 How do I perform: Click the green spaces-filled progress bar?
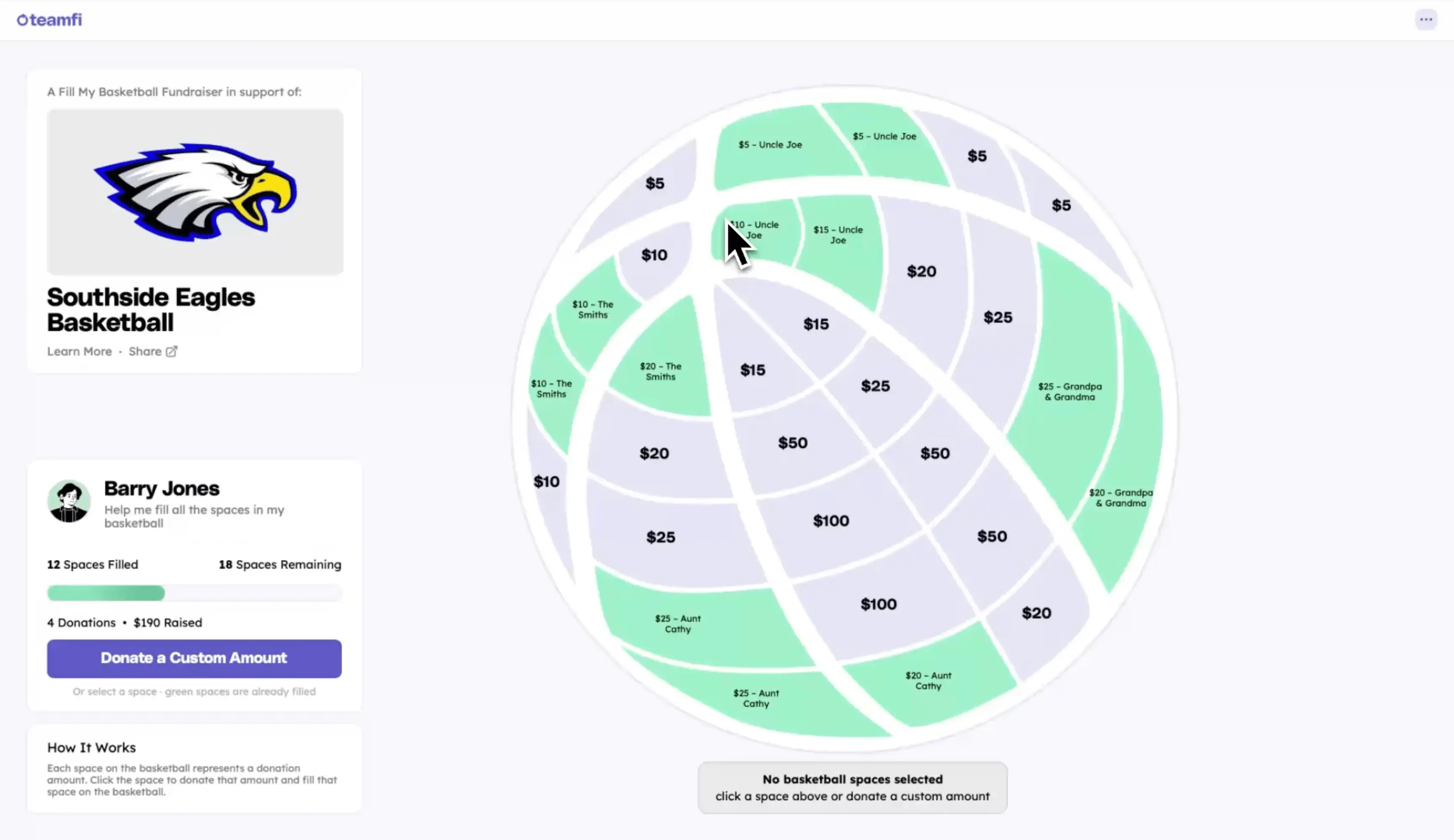click(106, 593)
